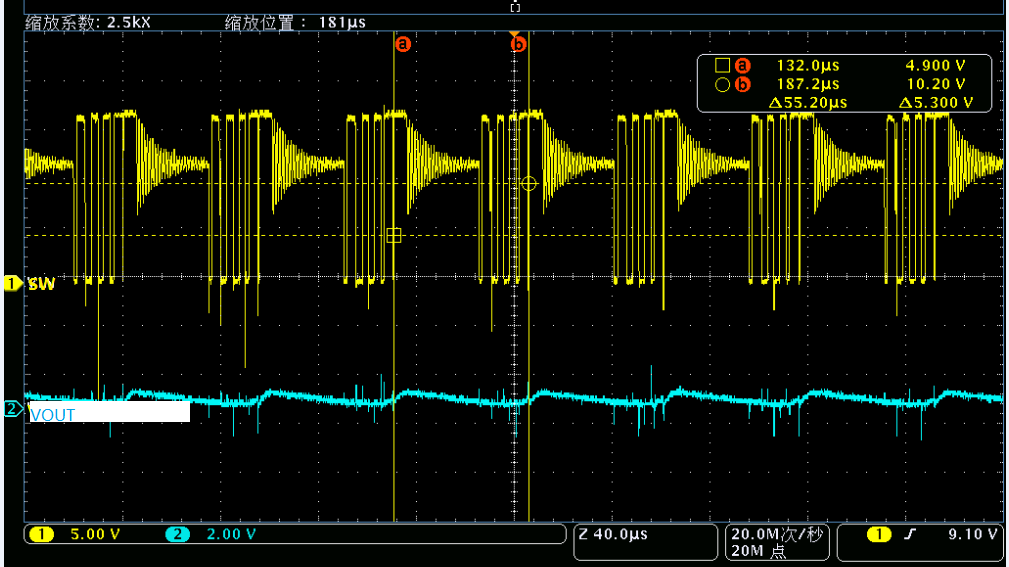The image size is (1009, 567).
Task: Click channel 2 VOUT ground indicator
Action: click(13, 408)
